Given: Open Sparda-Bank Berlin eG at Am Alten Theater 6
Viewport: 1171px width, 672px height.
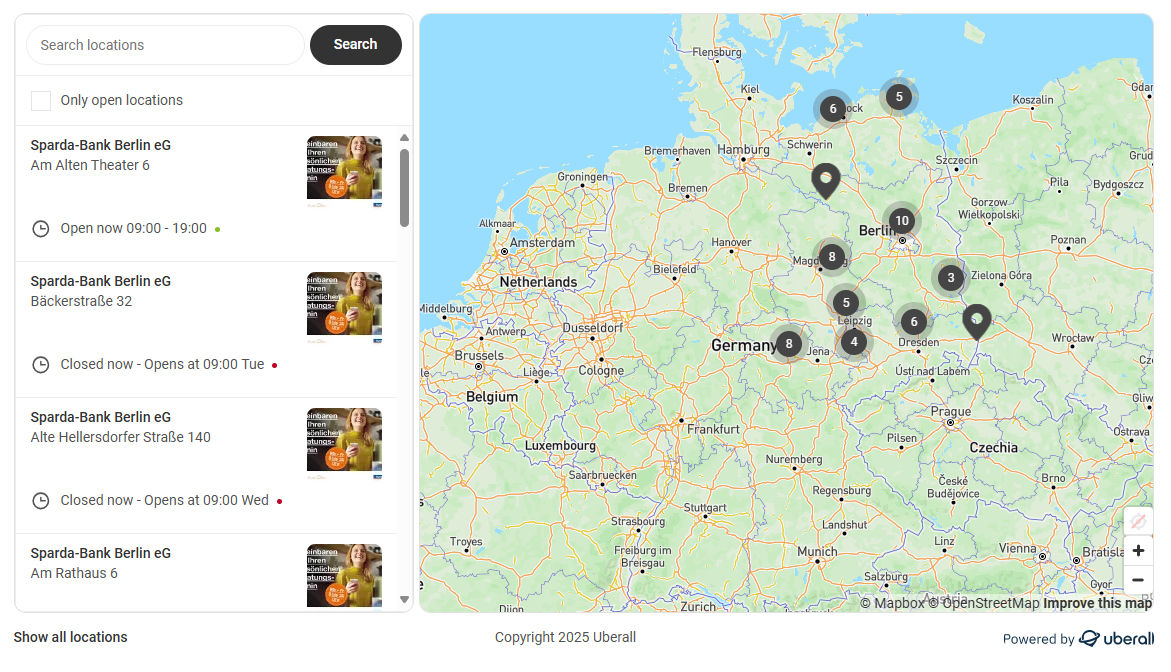Looking at the screenshot, I should (x=101, y=145).
